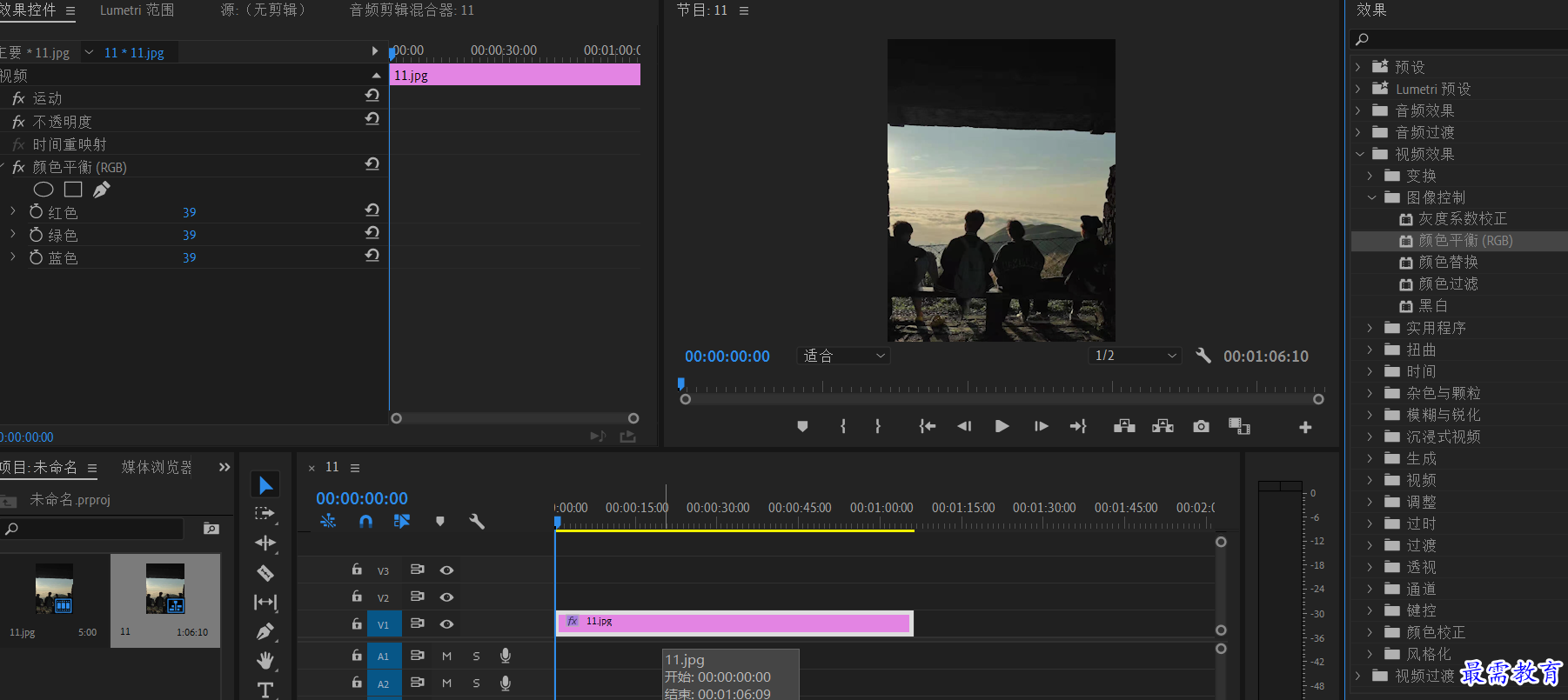The height and width of the screenshot is (700, 1568).
Task: Reset the 红色 parameter
Action: [x=372, y=210]
